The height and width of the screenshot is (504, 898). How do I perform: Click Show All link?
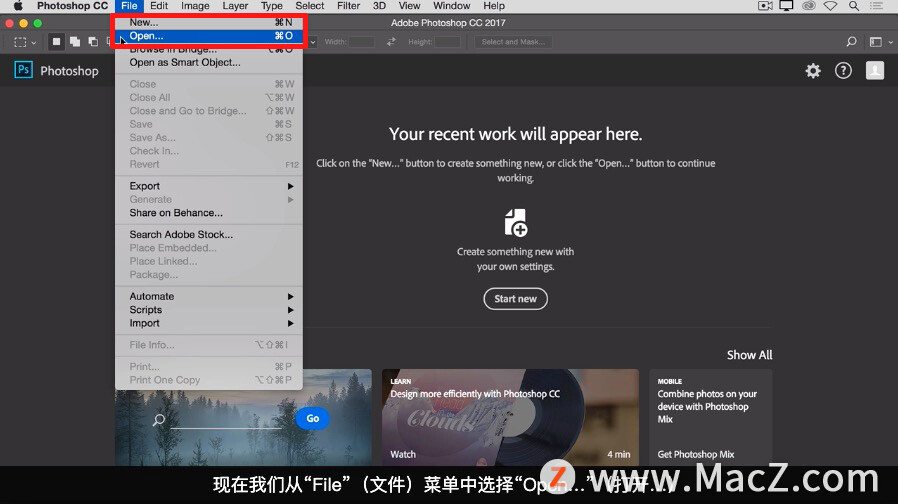pos(749,355)
